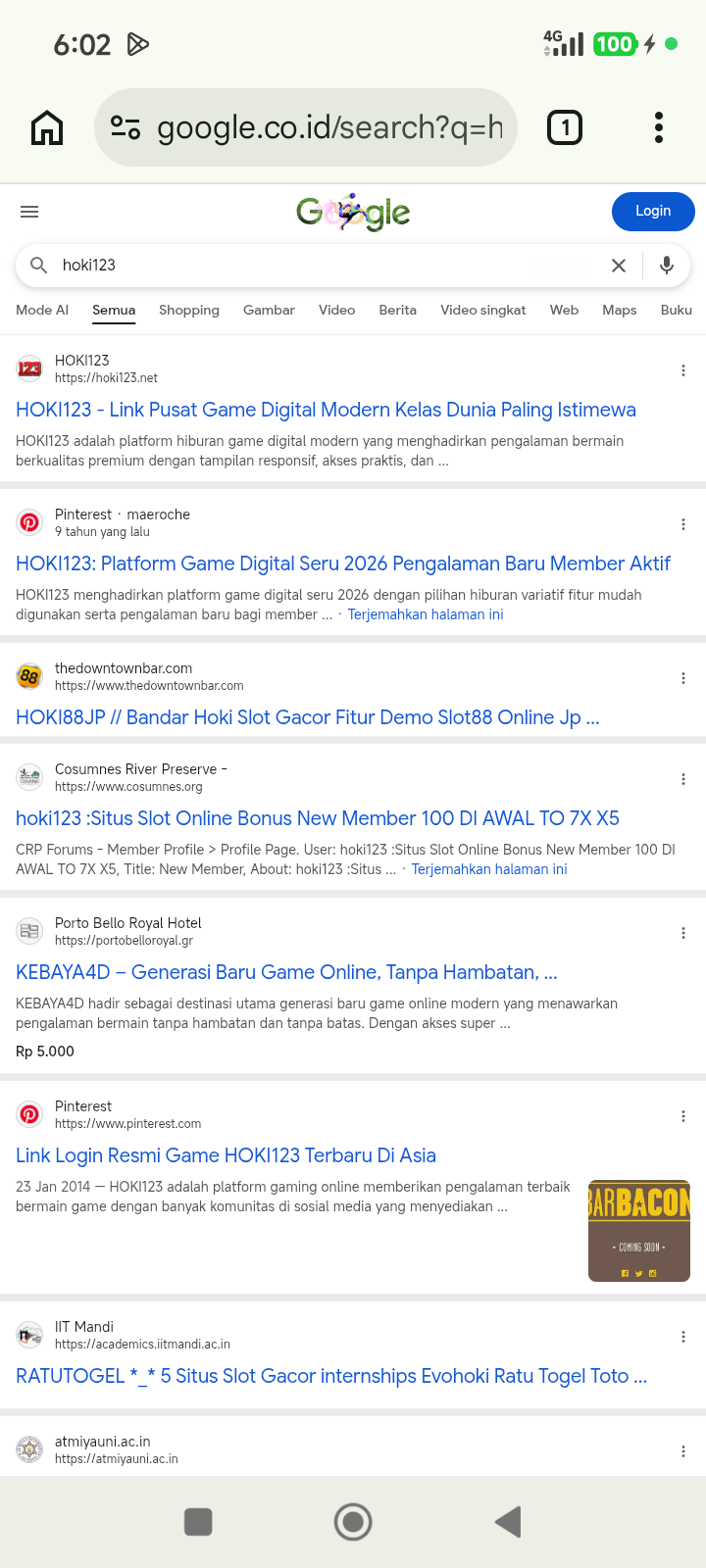Click the blue Login button
Image resolution: width=706 pixels, height=1568 pixels.
click(x=653, y=212)
